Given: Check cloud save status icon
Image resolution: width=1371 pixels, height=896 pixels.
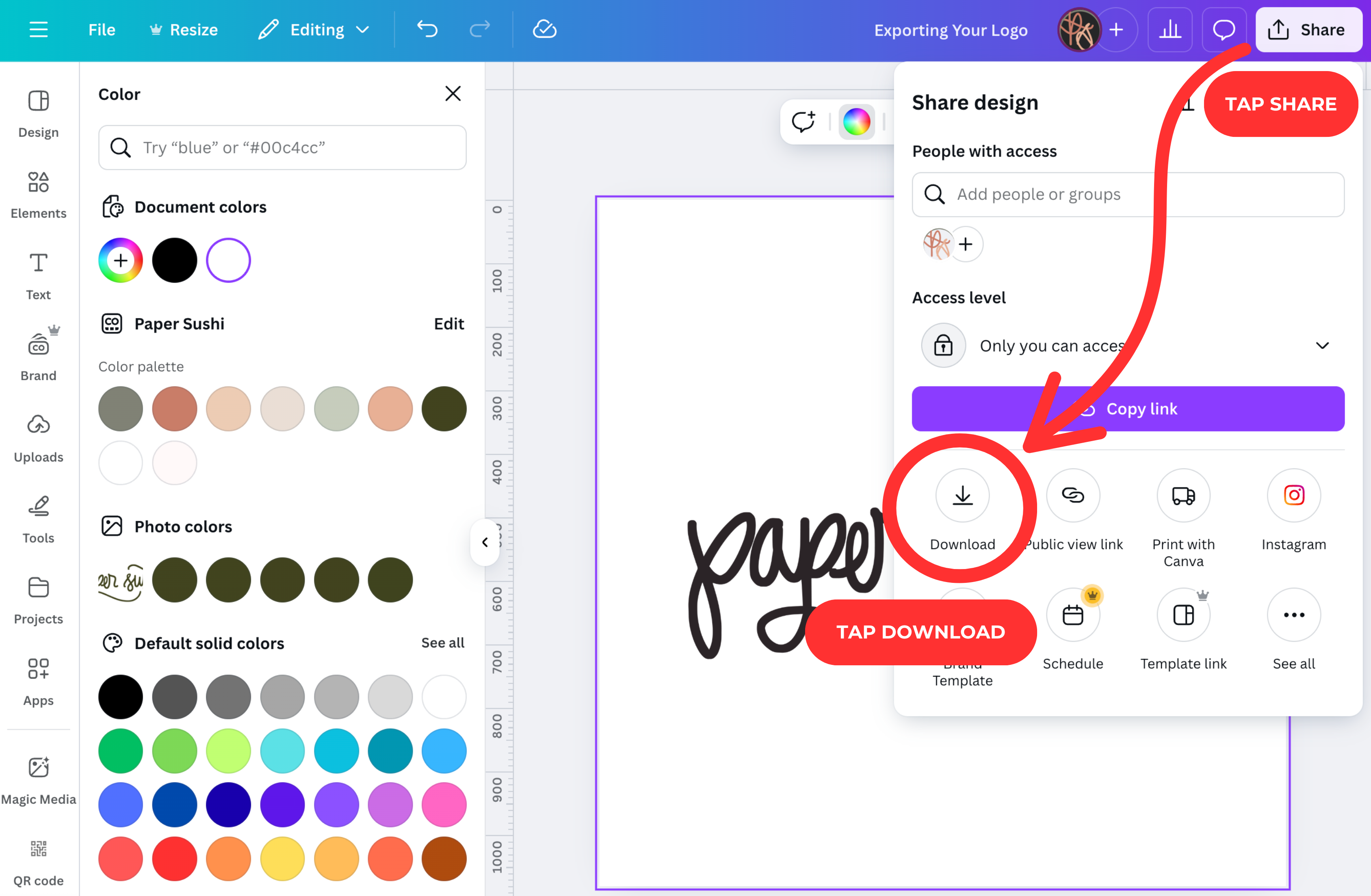Looking at the screenshot, I should pyautogui.click(x=544, y=29).
